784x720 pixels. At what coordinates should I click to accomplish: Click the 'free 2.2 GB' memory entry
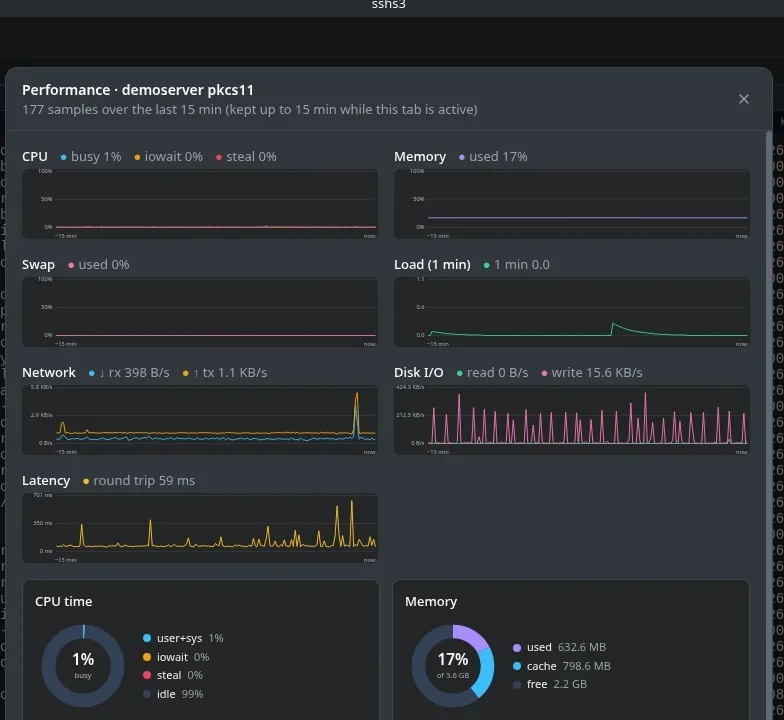550,684
